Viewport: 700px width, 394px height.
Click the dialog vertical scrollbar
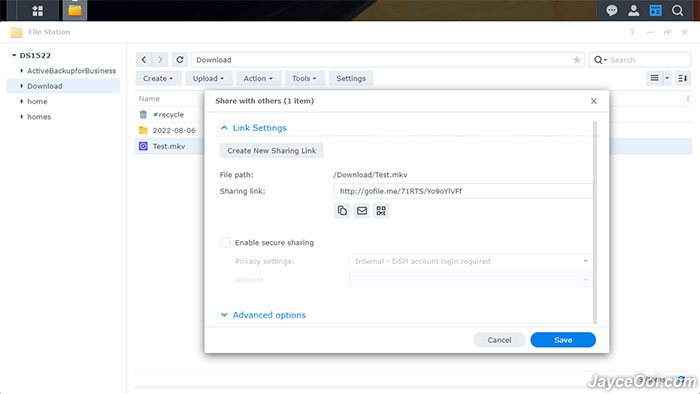[595, 222]
